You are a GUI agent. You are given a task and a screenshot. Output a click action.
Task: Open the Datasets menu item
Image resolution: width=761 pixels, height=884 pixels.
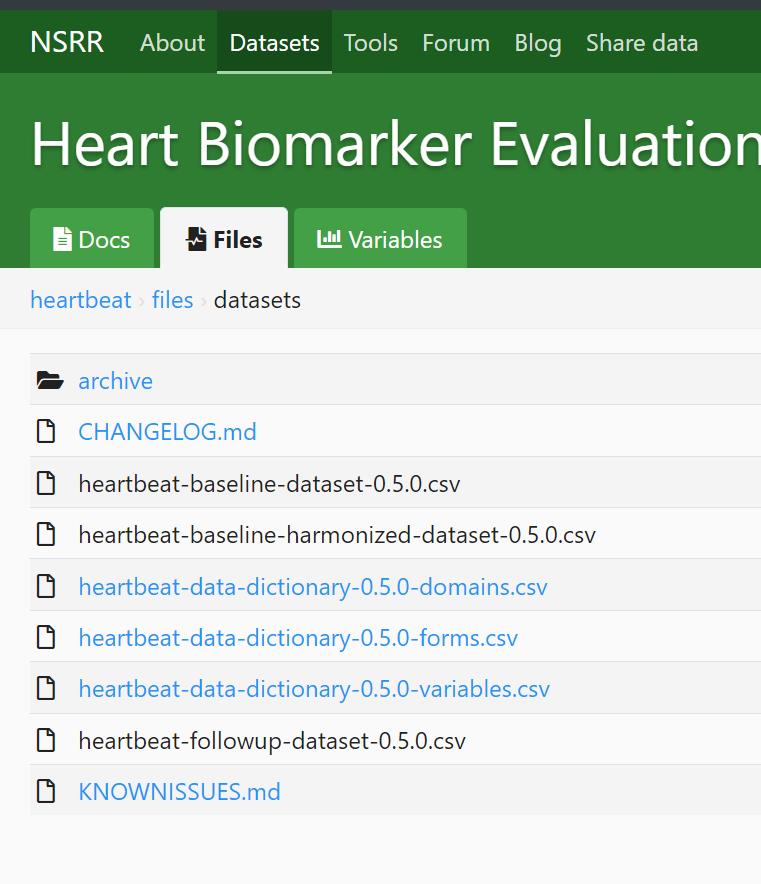pyautogui.click(x=274, y=42)
